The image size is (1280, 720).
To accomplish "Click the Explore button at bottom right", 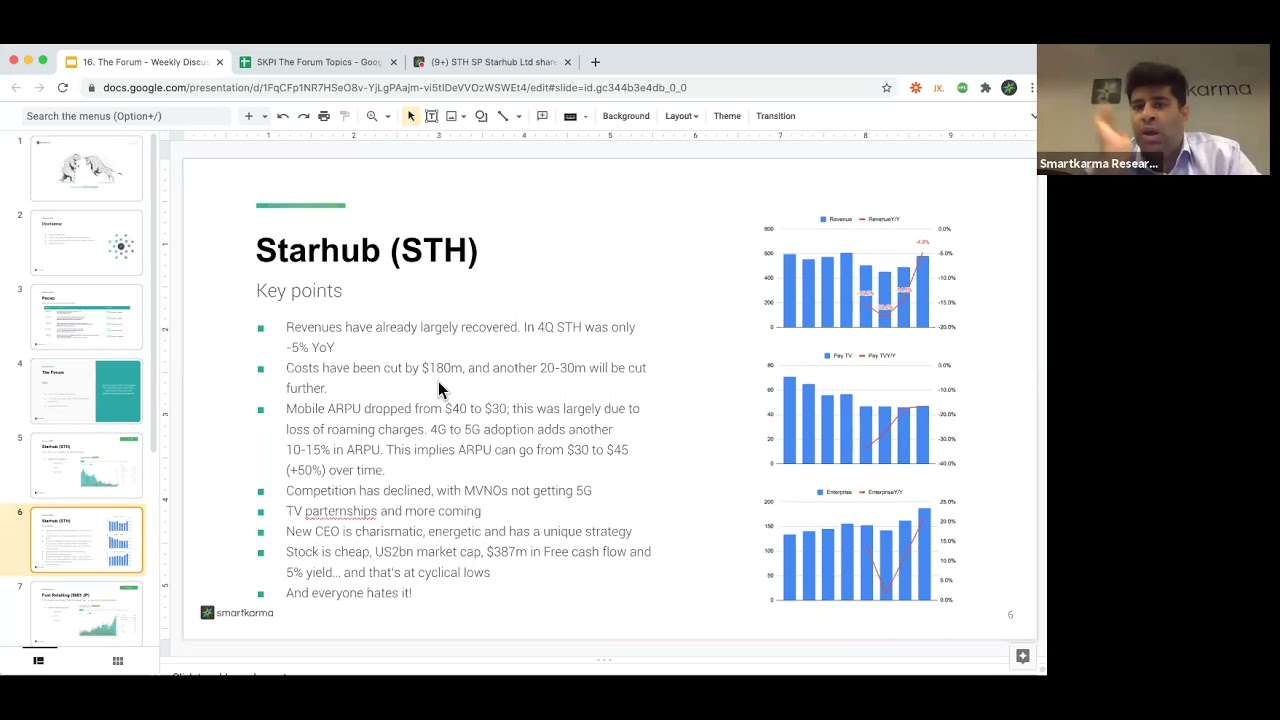I will [x=1023, y=656].
